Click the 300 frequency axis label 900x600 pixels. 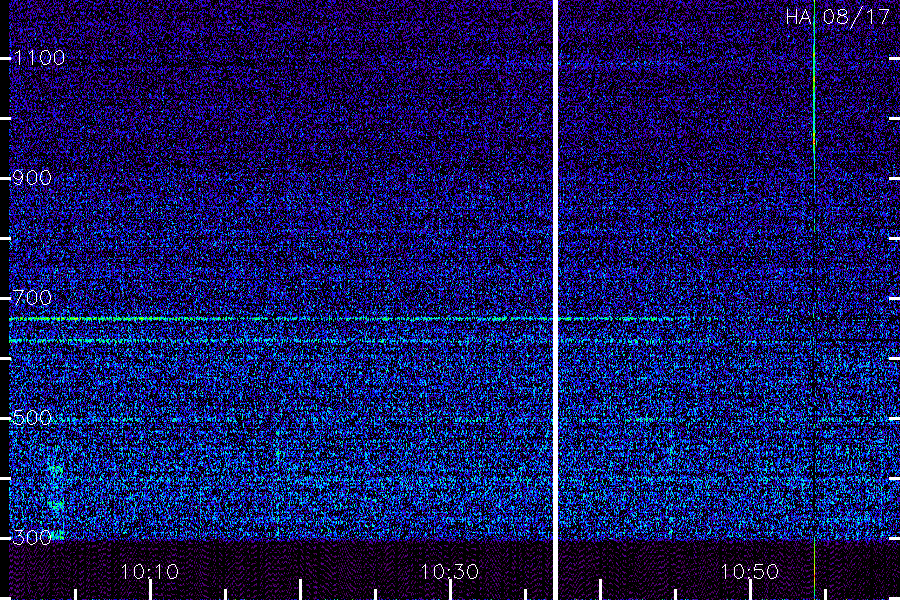point(32,537)
